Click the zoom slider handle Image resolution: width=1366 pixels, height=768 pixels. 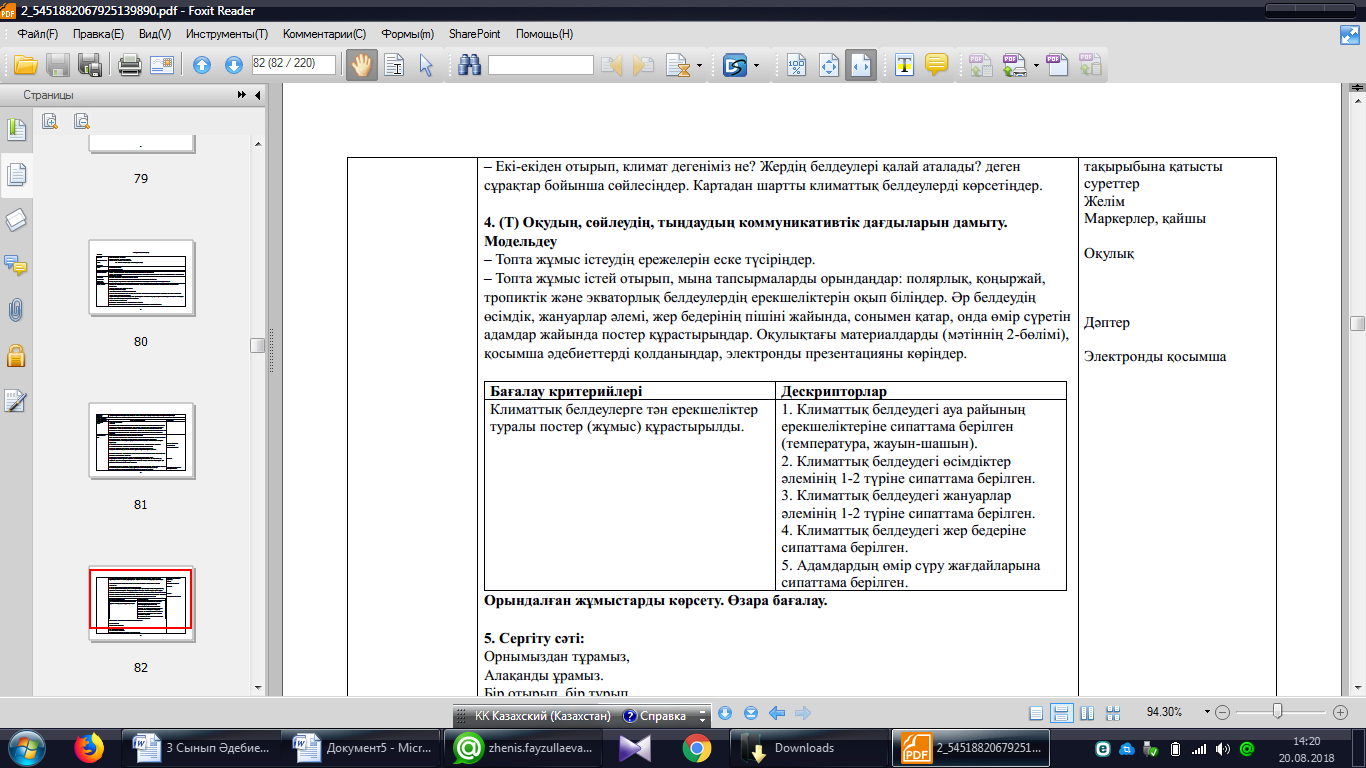[x=1278, y=712]
